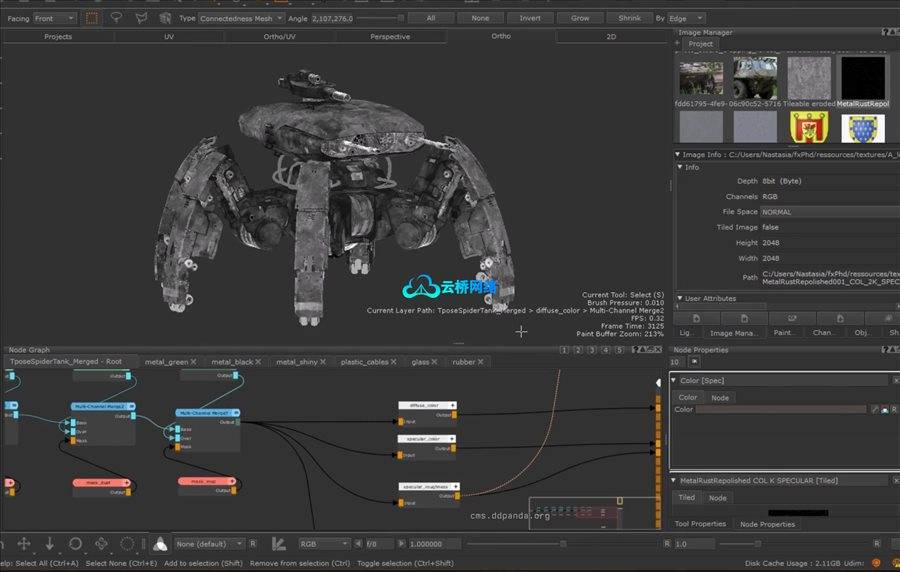The image size is (900, 572).
Task: Click the gain/levels graph icon near RGB
Action: [279, 543]
